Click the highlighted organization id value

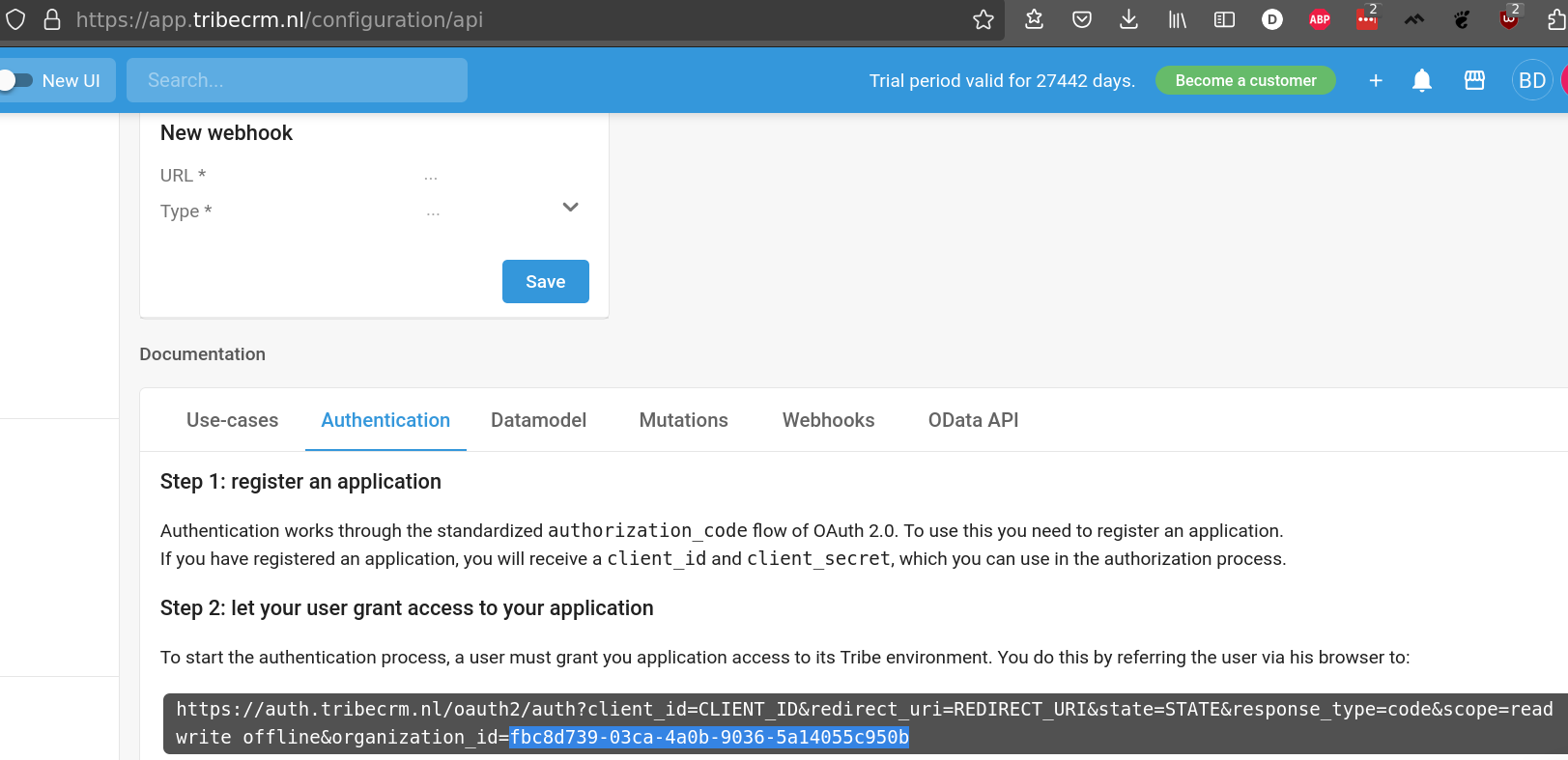(x=709, y=737)
